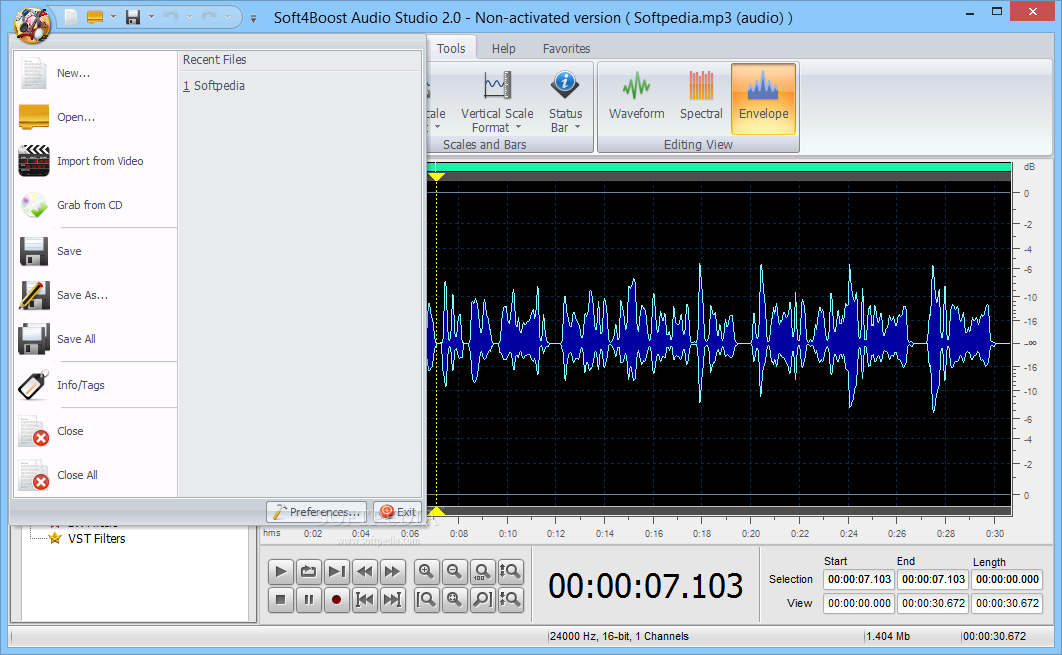Toggle the Loop playback button
This screenshot has height=655, width=1062.
point(308,572)
